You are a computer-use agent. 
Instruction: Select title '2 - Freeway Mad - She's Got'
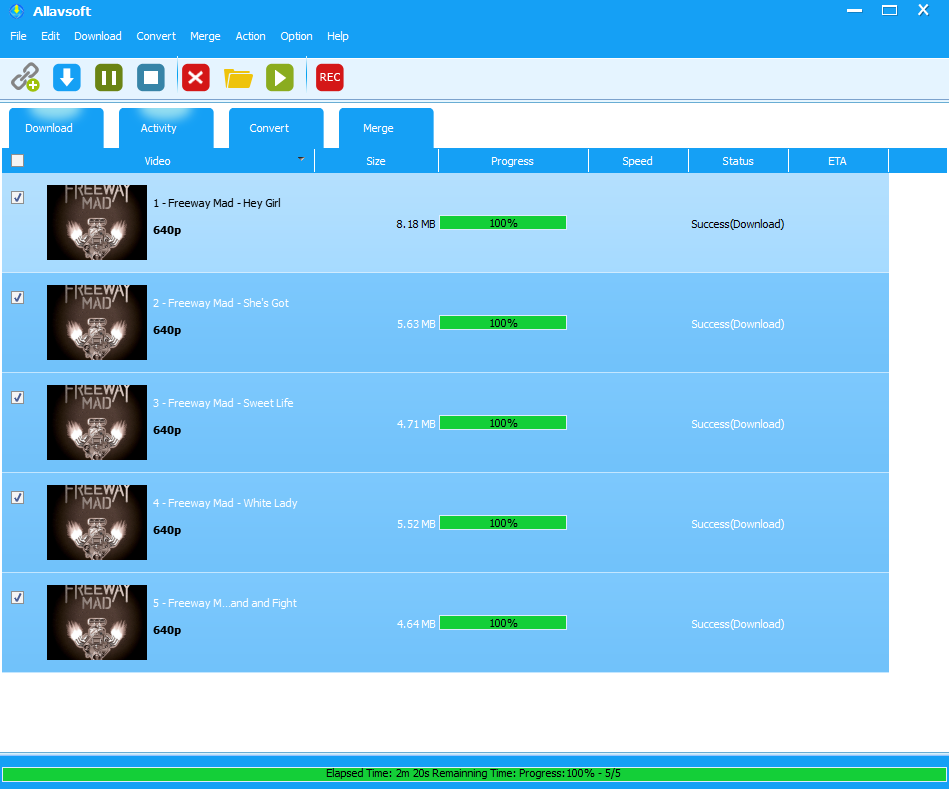tap(221, 303)
